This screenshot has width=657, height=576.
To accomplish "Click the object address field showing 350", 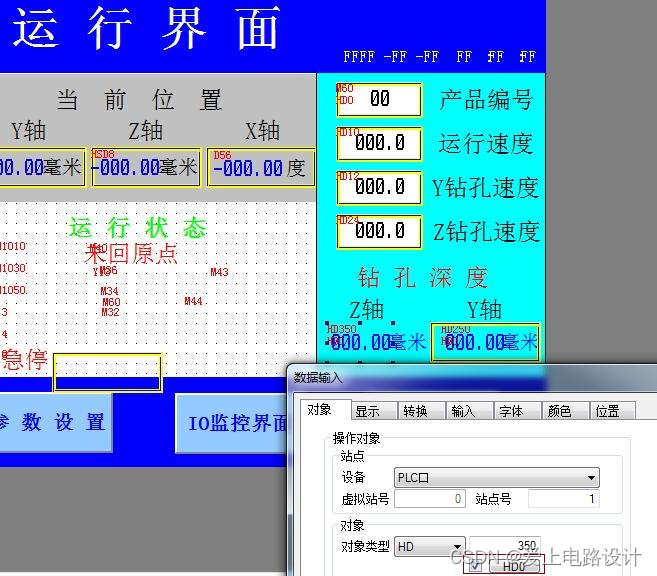I will (504, 545).
